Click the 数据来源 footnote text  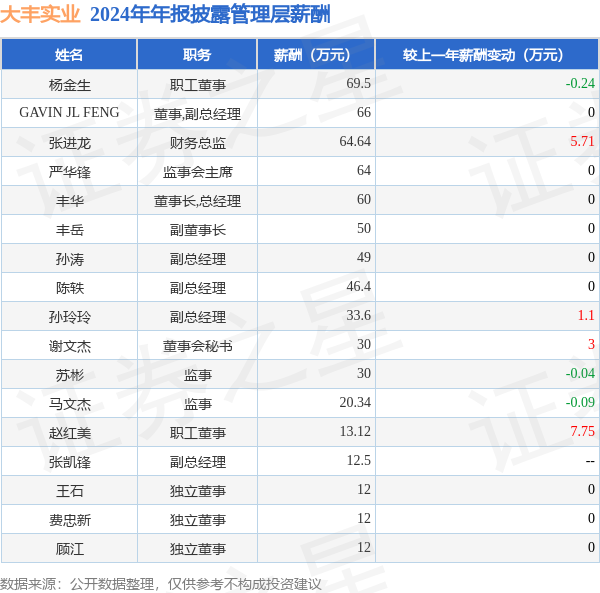pyautogui.click(x=161, y=584)
